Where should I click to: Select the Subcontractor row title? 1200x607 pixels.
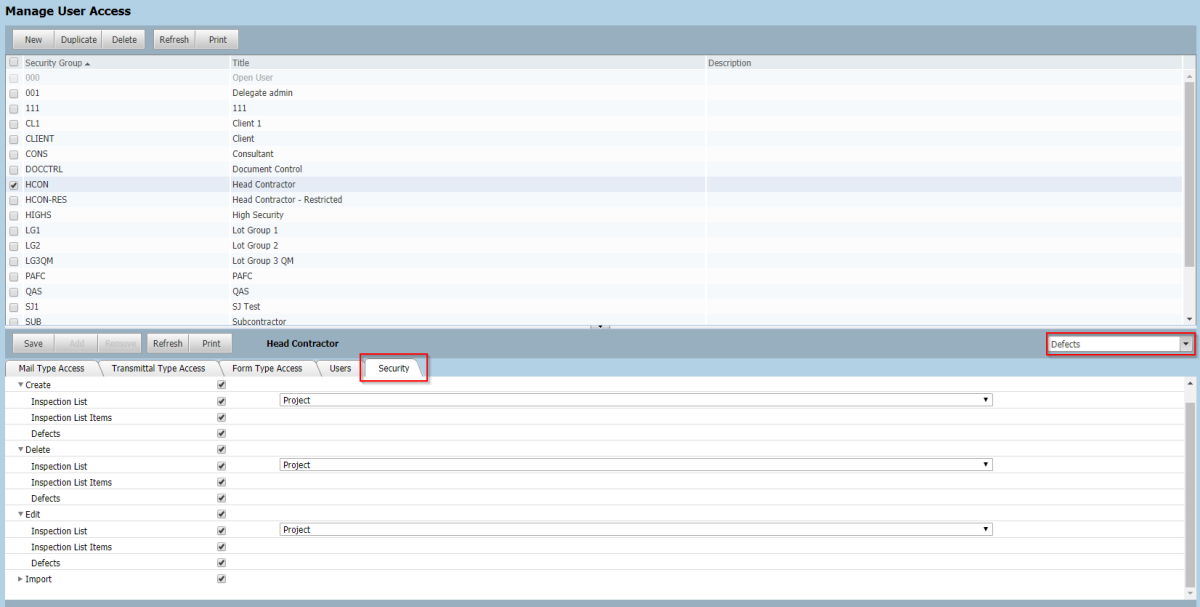[x=259, y=322]
